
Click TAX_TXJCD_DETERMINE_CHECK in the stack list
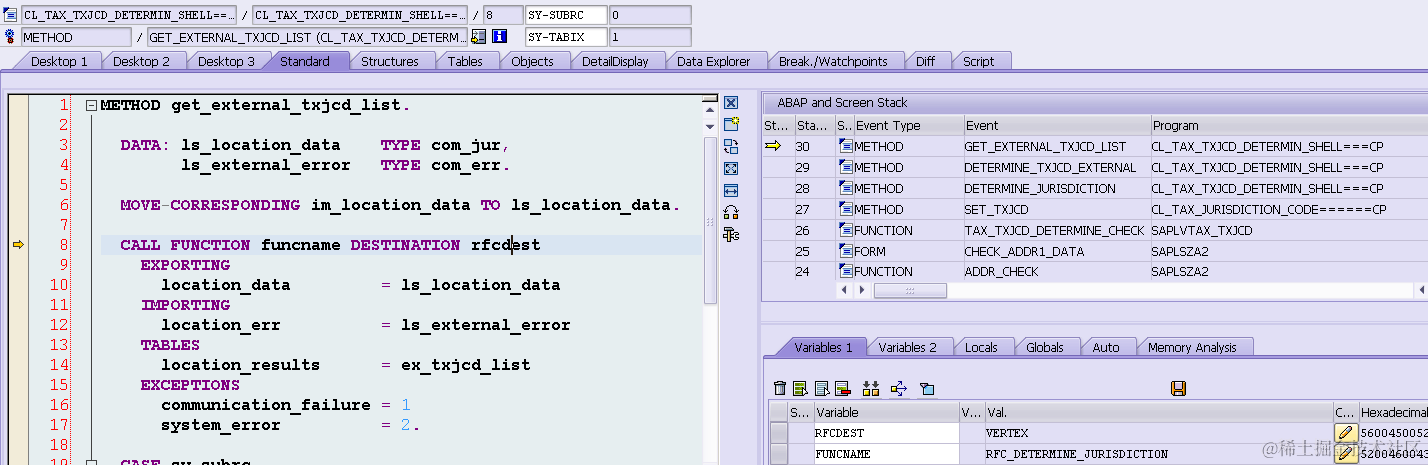tap(1054, 230)
